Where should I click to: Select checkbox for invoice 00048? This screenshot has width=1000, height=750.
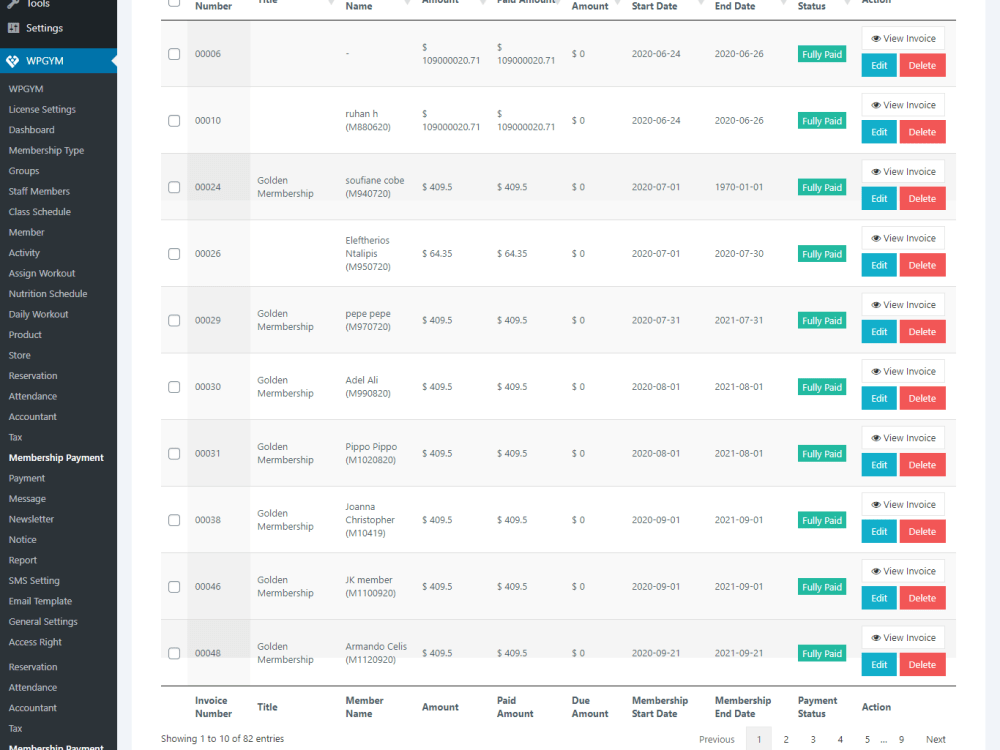coord(174,653)
